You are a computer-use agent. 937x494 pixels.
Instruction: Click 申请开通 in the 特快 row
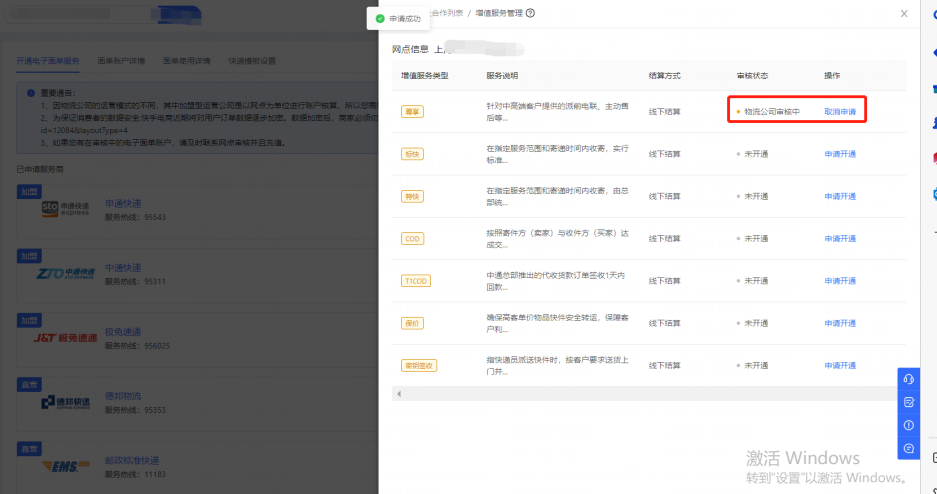(840, 197)
